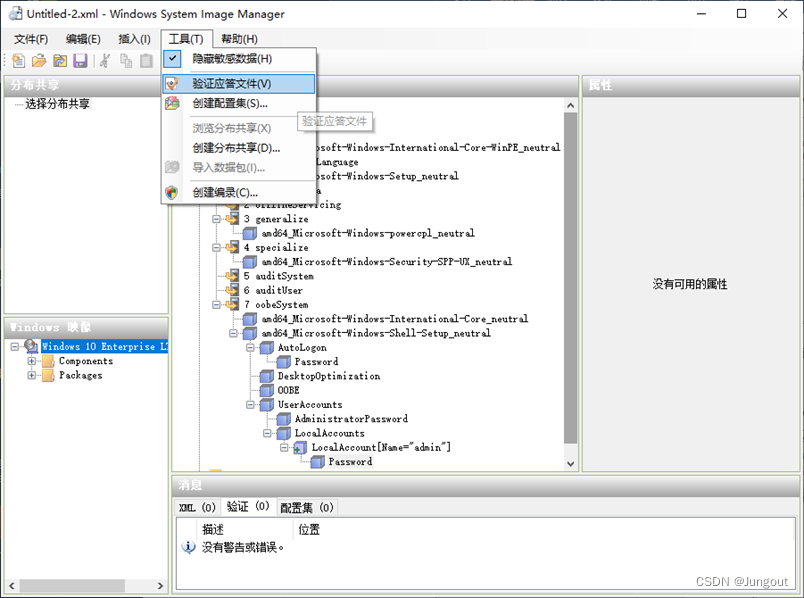Click the validate icon beside 验证应答文件(V)
This screenshot has width=804, height=598.
172,83
